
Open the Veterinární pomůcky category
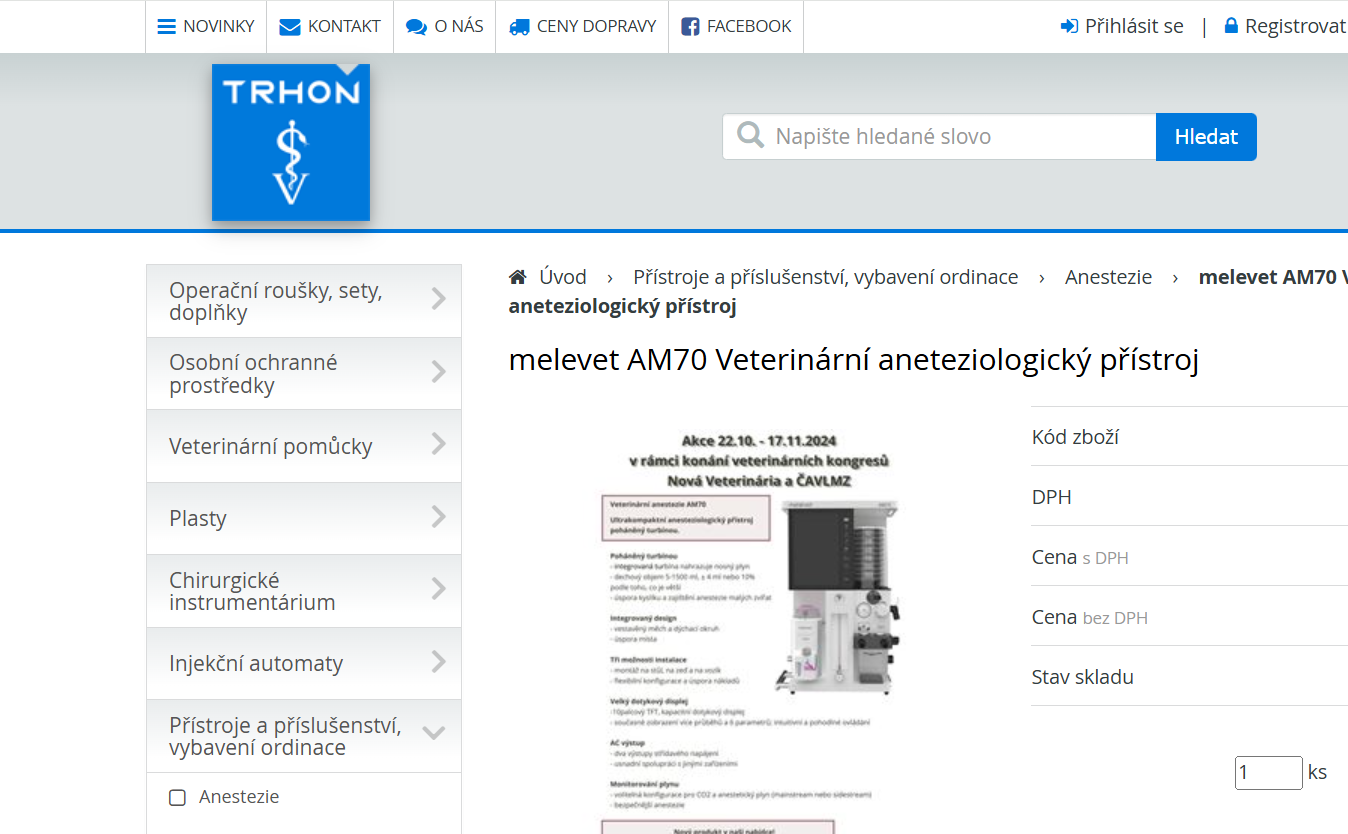click(x=304, y=446)
